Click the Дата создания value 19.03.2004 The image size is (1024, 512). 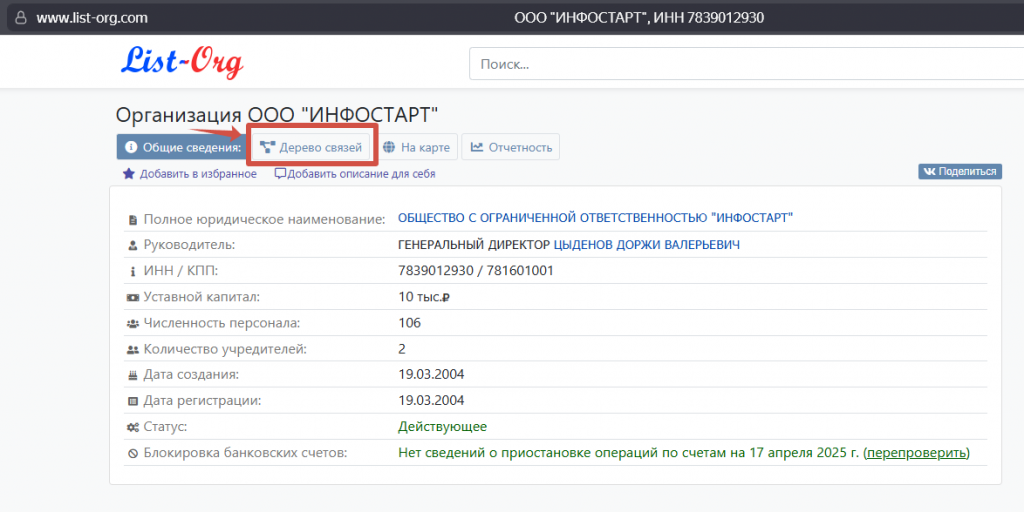(x=431, y=375)
